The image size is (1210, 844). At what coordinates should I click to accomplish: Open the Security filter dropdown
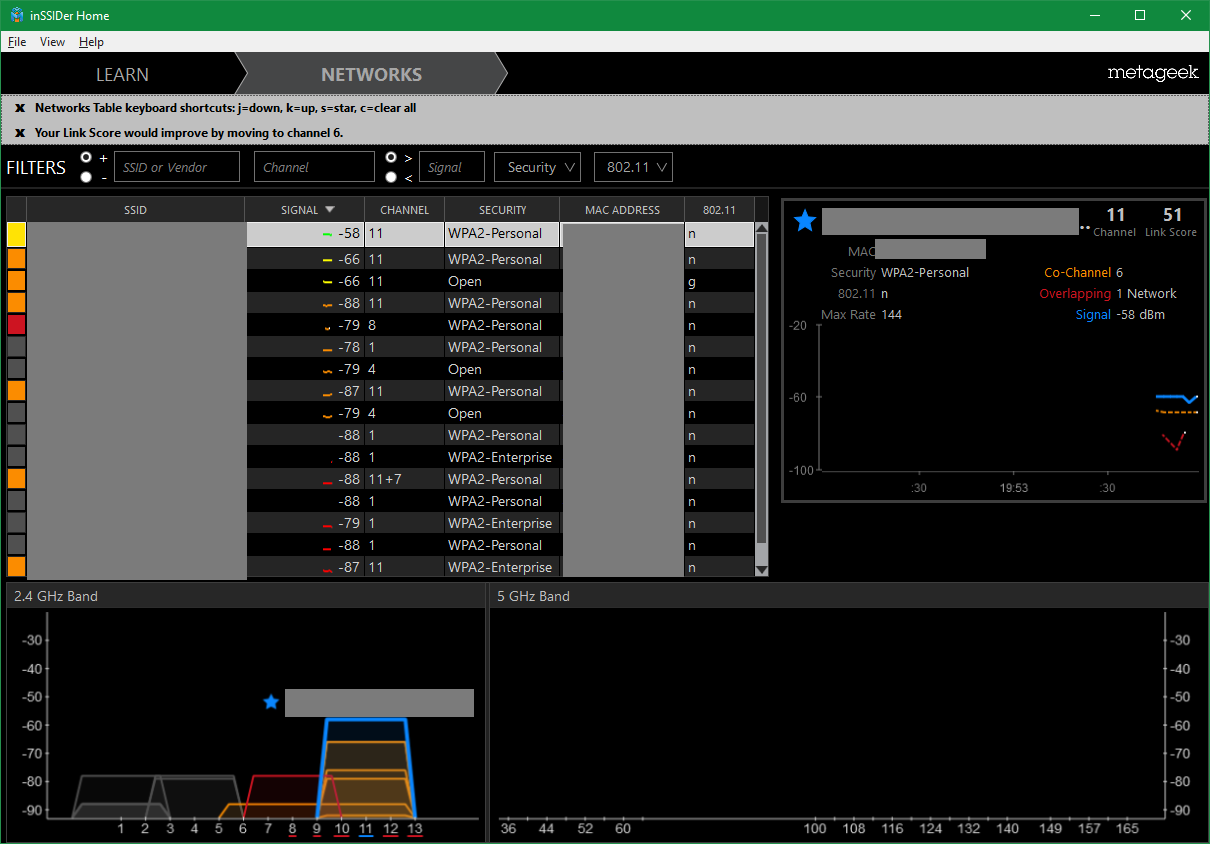(x=537, y=167)
